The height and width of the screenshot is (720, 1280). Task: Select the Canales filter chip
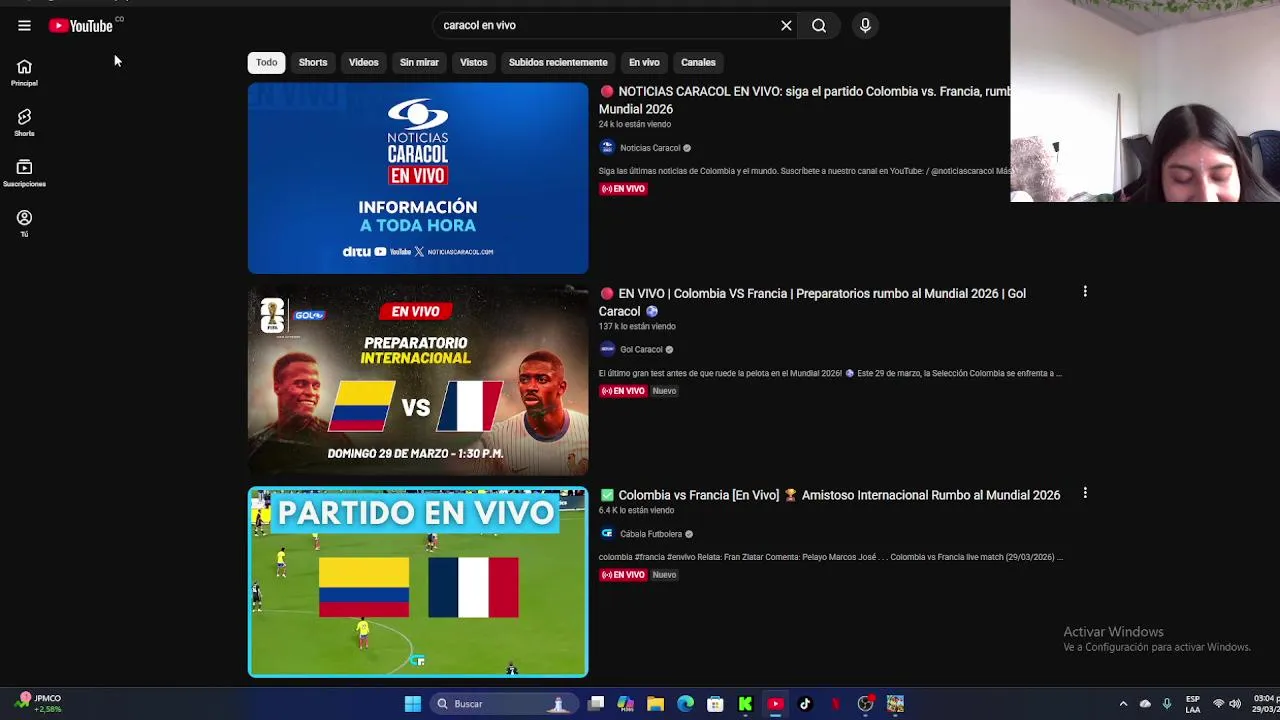tap(698, 62)
